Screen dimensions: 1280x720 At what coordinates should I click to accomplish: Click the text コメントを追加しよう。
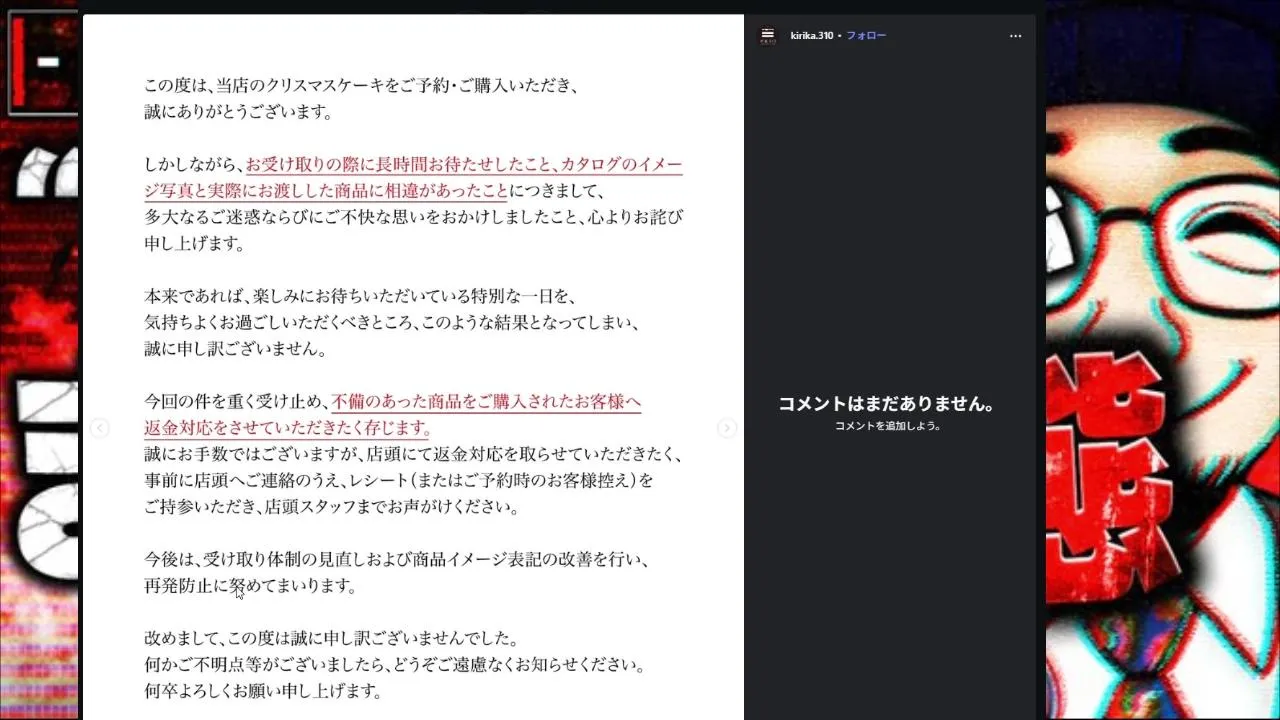coord(888,426)
